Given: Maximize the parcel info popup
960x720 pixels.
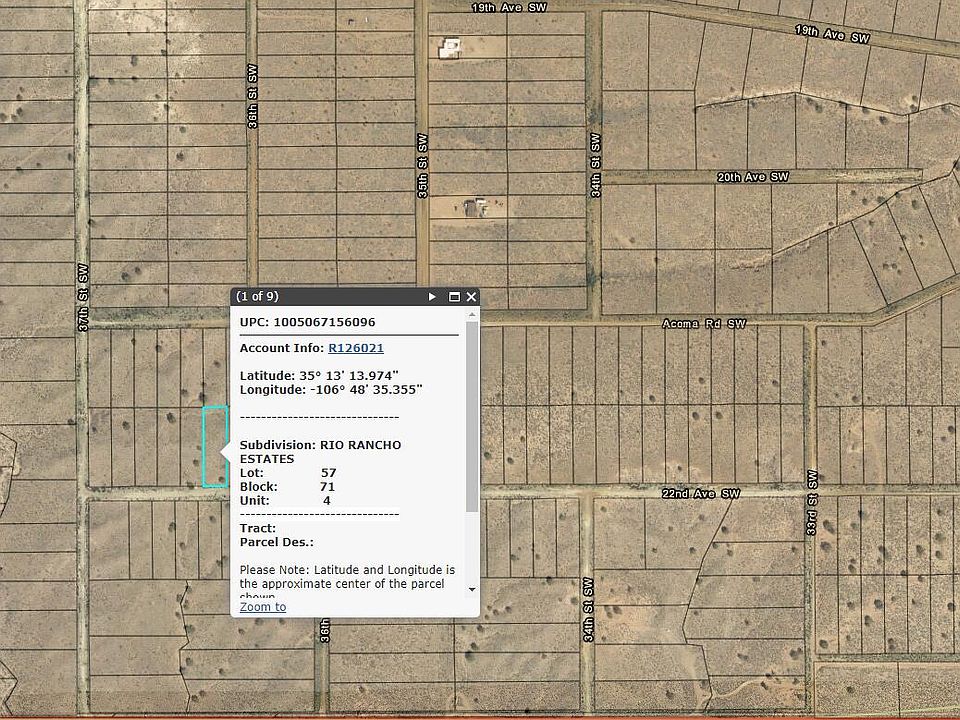Looking at the screenshot, I should [454, 297].
